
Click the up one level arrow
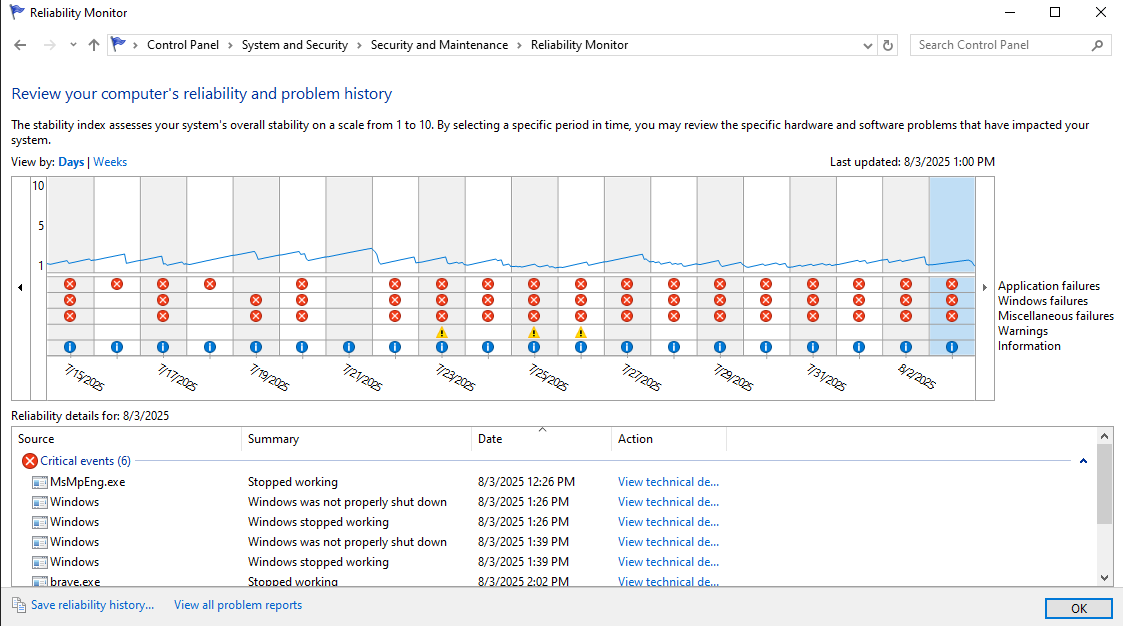click(93, 44)
